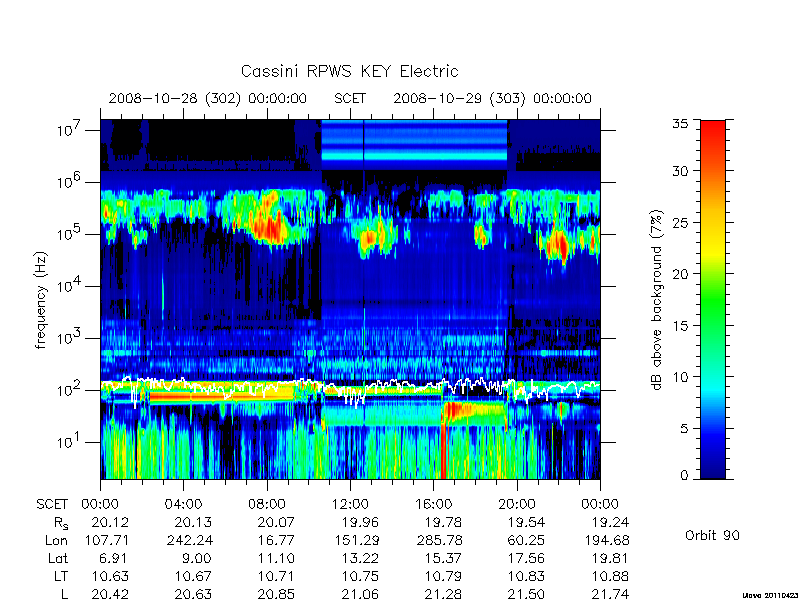Click the "dB above background (7%)" label
The image size is (800, 600).
click(657, 300)
